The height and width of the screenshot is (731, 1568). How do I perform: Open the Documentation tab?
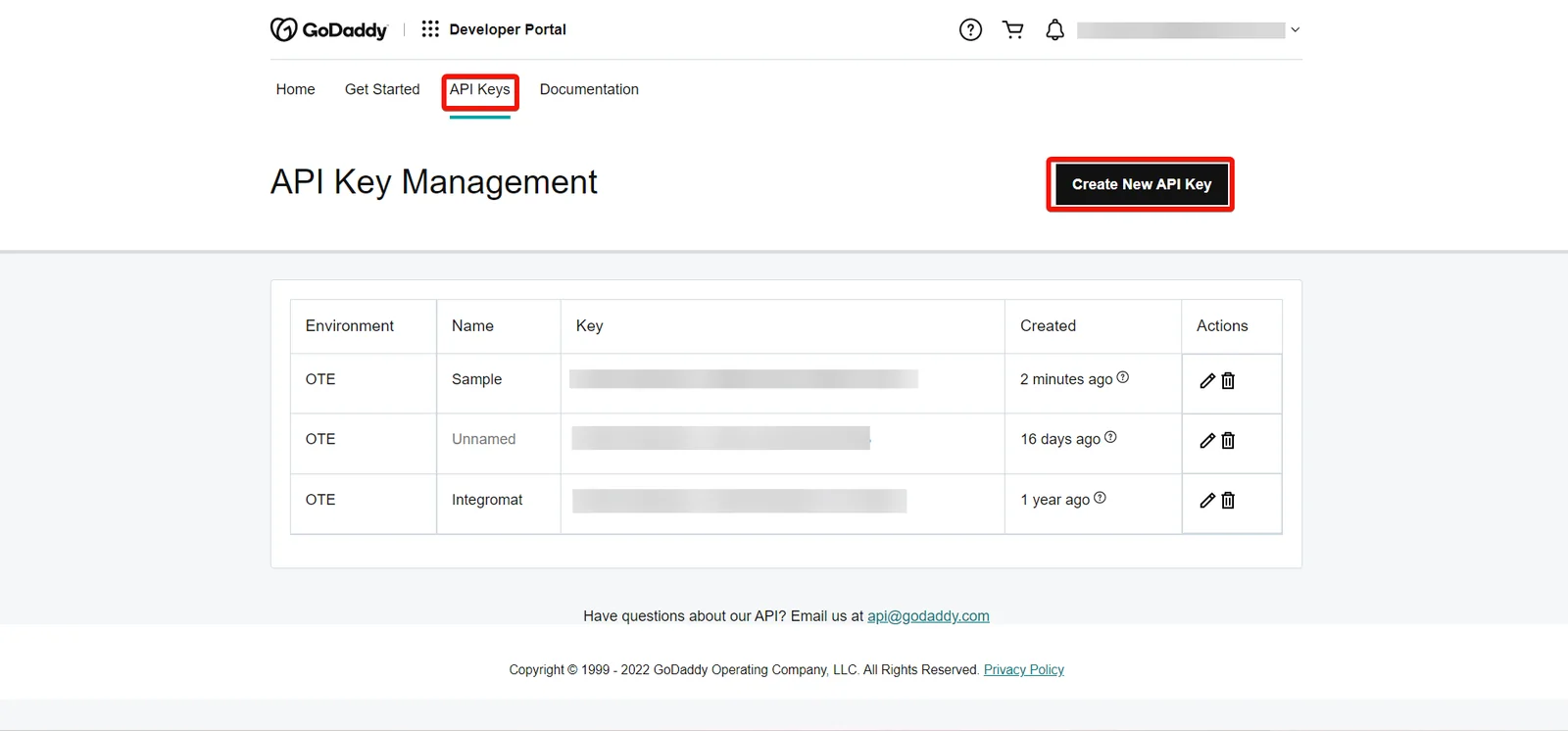589,89
